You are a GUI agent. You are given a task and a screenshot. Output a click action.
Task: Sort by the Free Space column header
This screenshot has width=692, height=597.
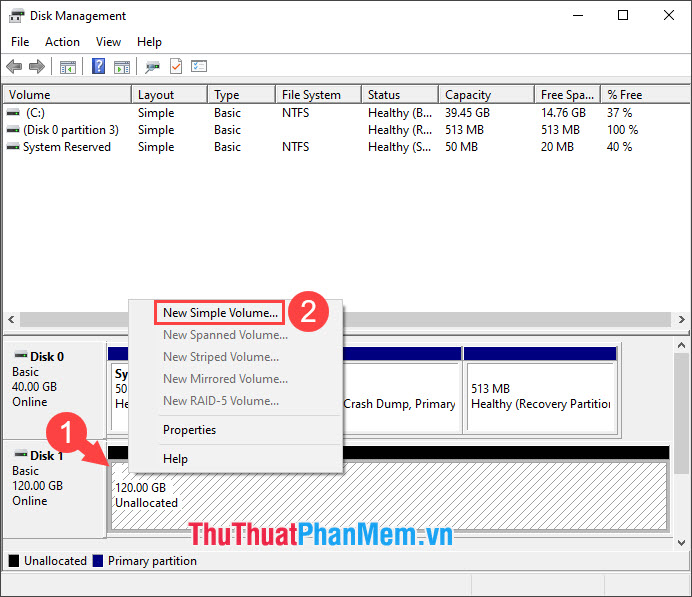[x=568, y=95]
